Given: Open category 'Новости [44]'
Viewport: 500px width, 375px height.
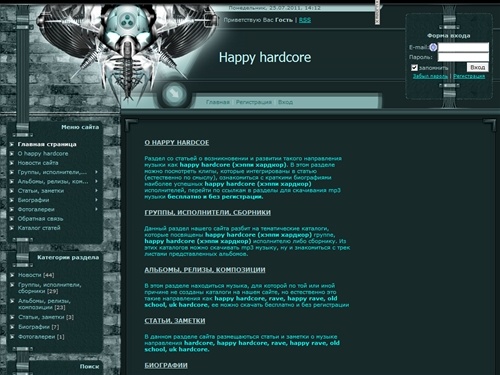Looking at the screenshot, I should [36, 275].
